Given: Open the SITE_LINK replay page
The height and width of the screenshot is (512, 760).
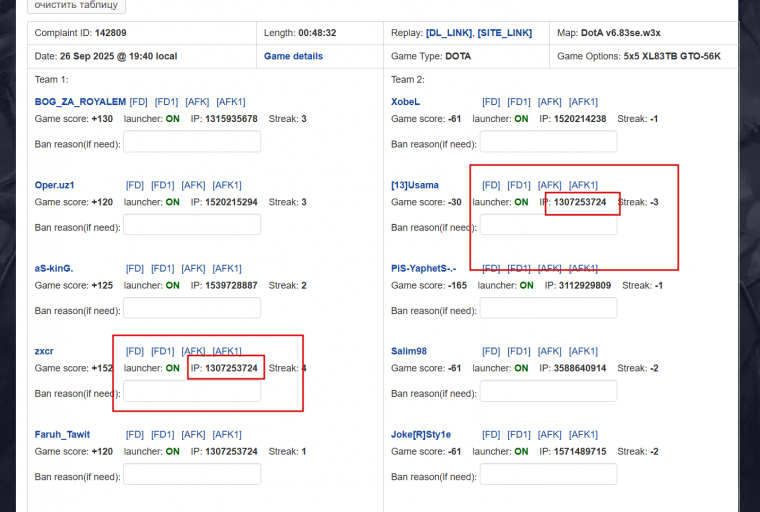Looking at the screenshot, I should pos(505,33).
